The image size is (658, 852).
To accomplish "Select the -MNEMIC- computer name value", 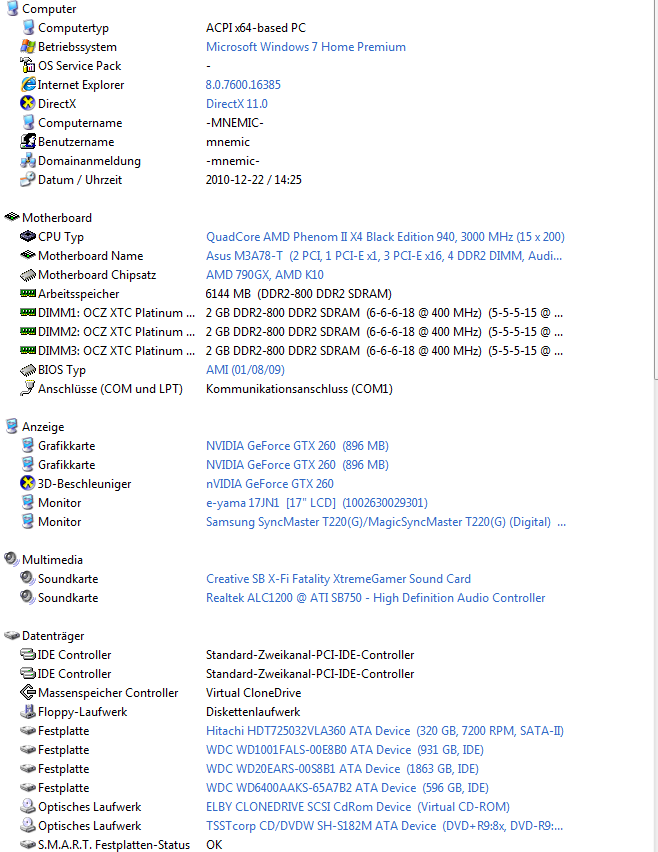I will 235,123.
